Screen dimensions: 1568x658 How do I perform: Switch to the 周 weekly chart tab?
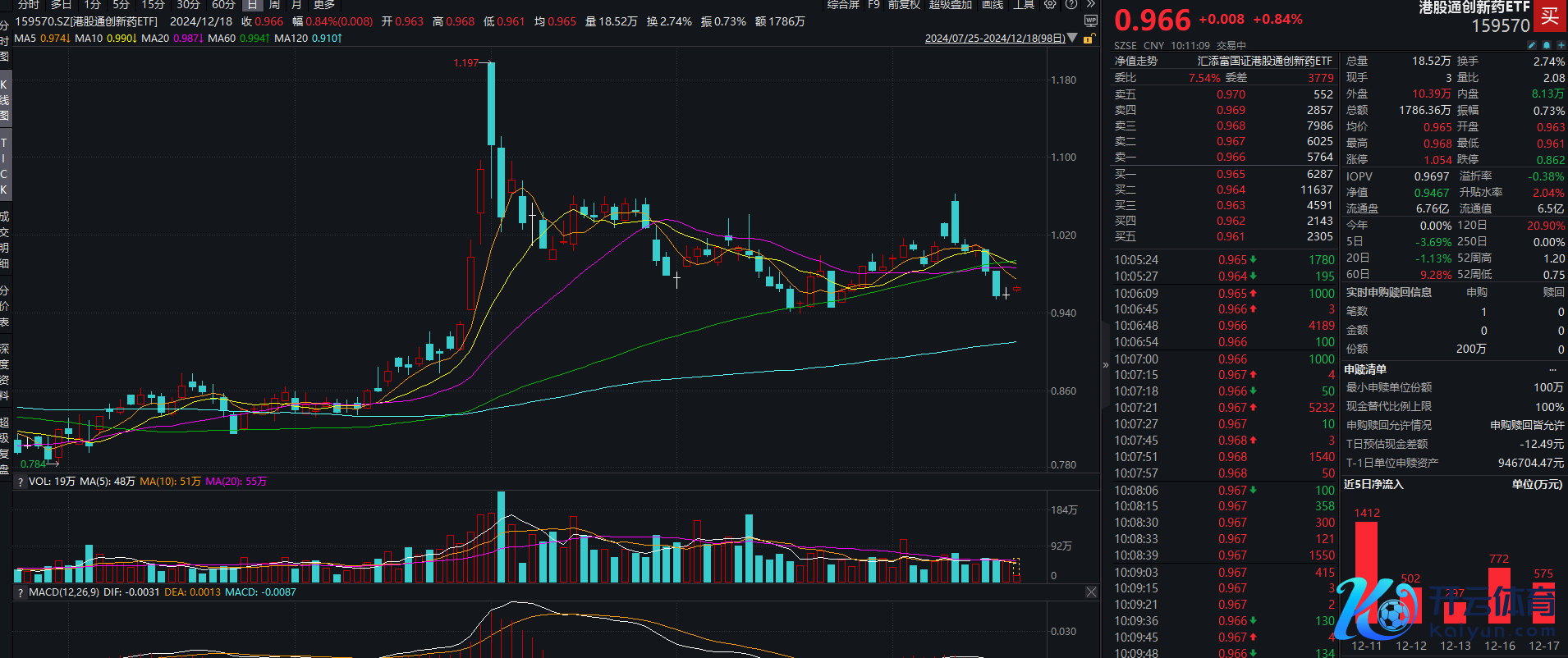(x=274, y=4)
